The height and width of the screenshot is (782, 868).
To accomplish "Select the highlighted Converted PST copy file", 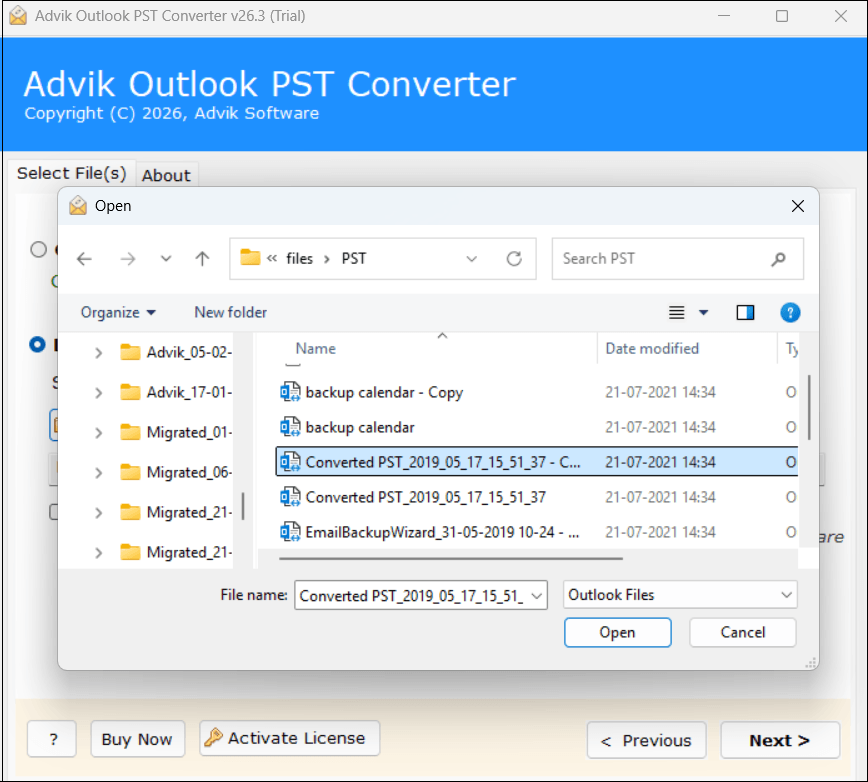I will (537, 462).
